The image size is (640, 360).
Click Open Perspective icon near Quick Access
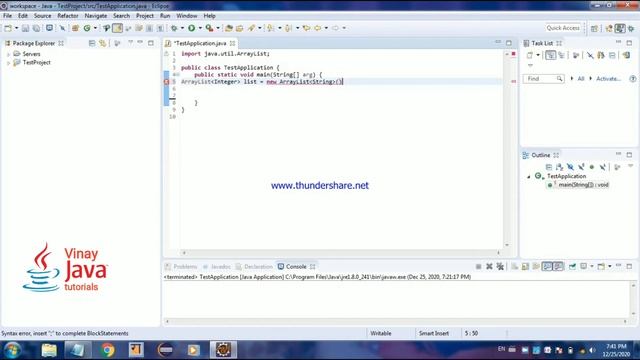[594, 28]
